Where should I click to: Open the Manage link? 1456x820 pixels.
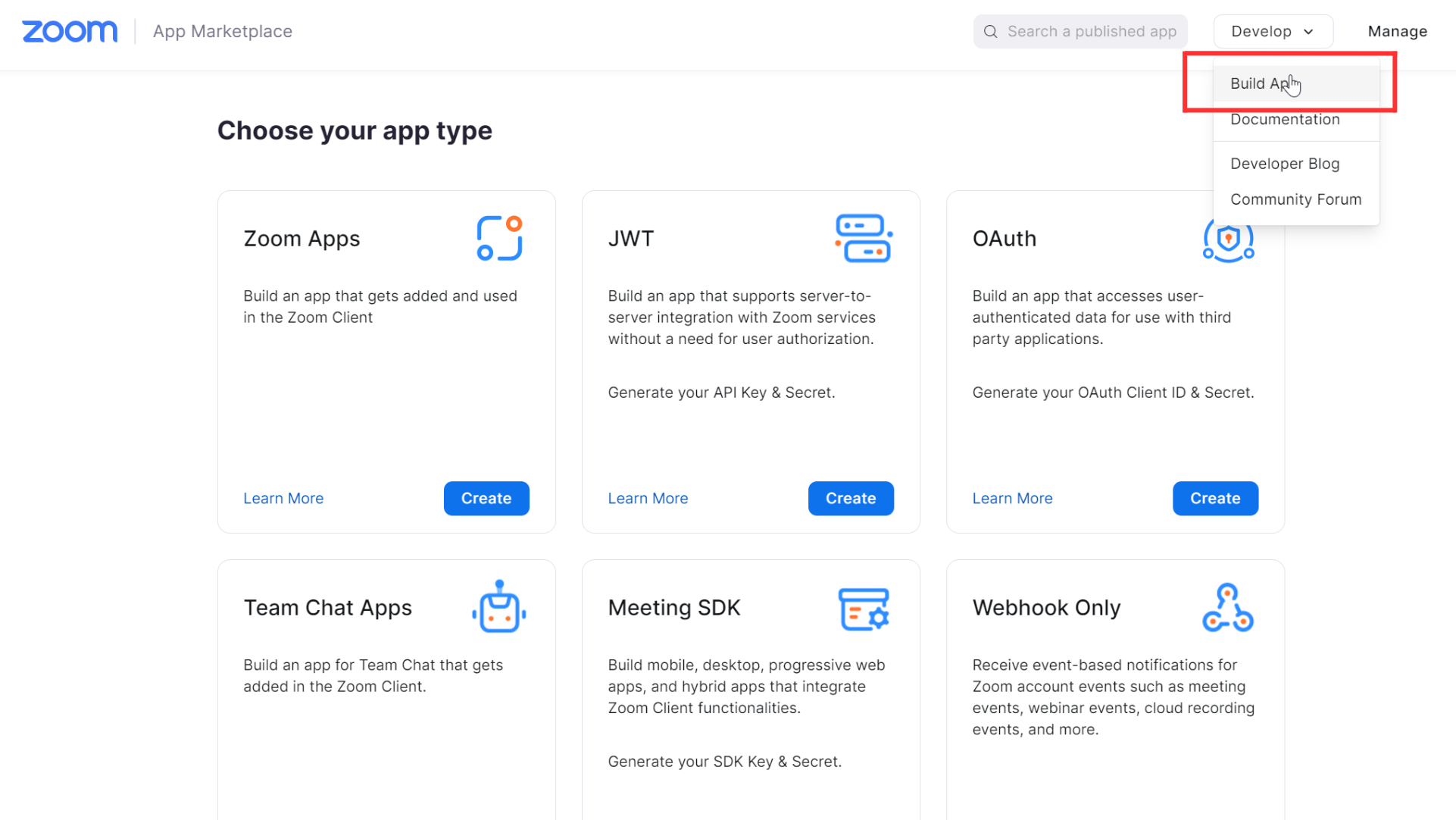1397,32
